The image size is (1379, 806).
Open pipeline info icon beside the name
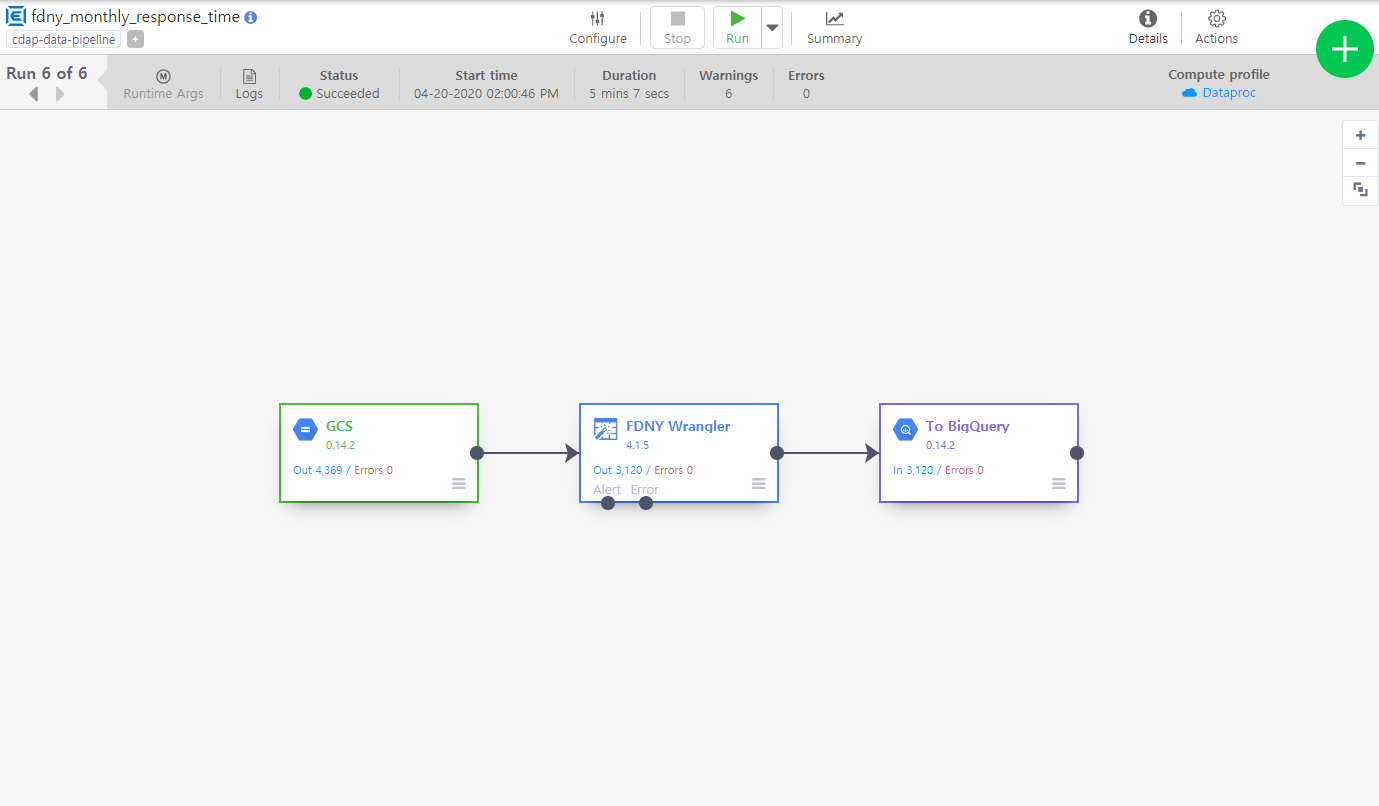tap(251, 18)
